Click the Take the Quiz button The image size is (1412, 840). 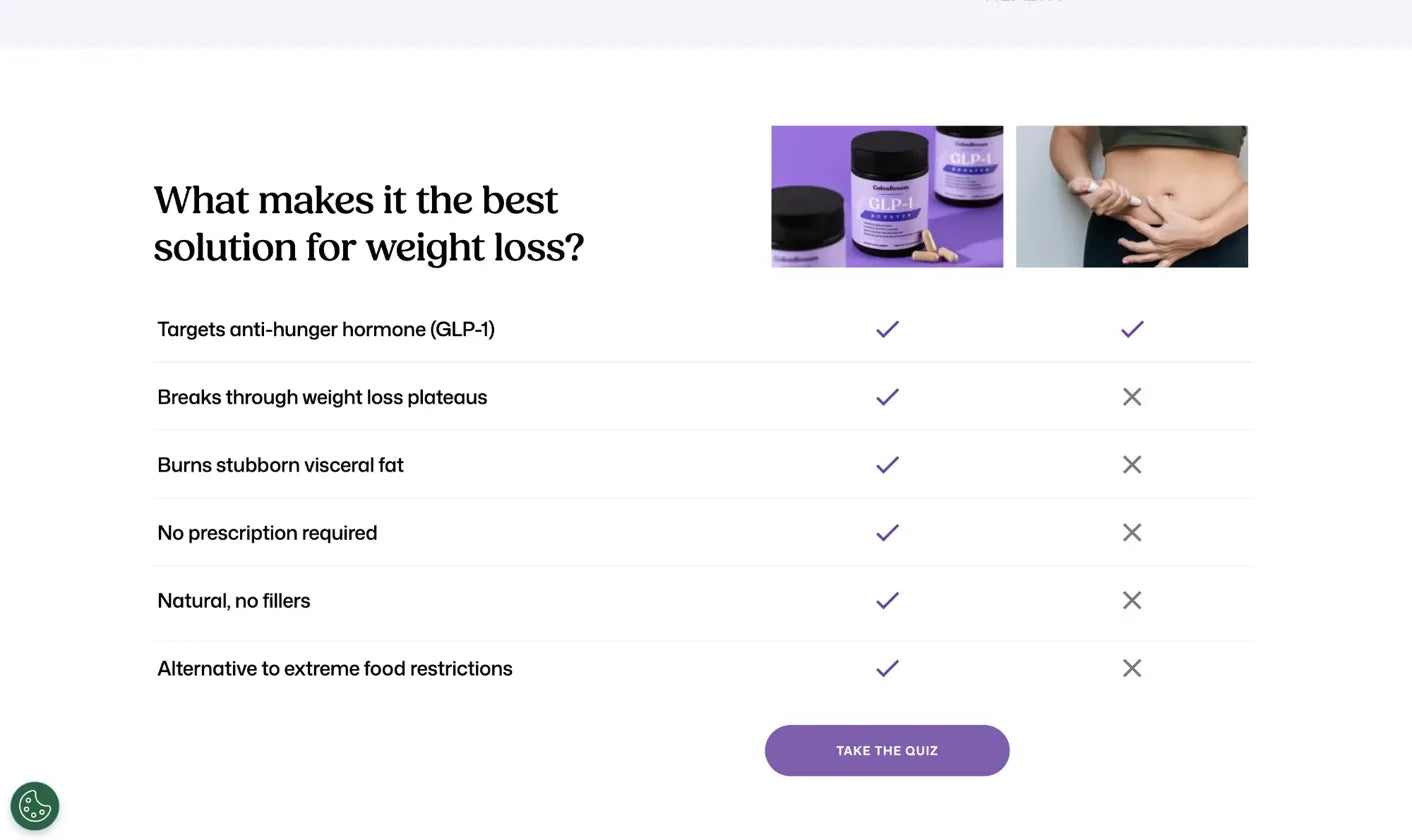tap(887, 751)
